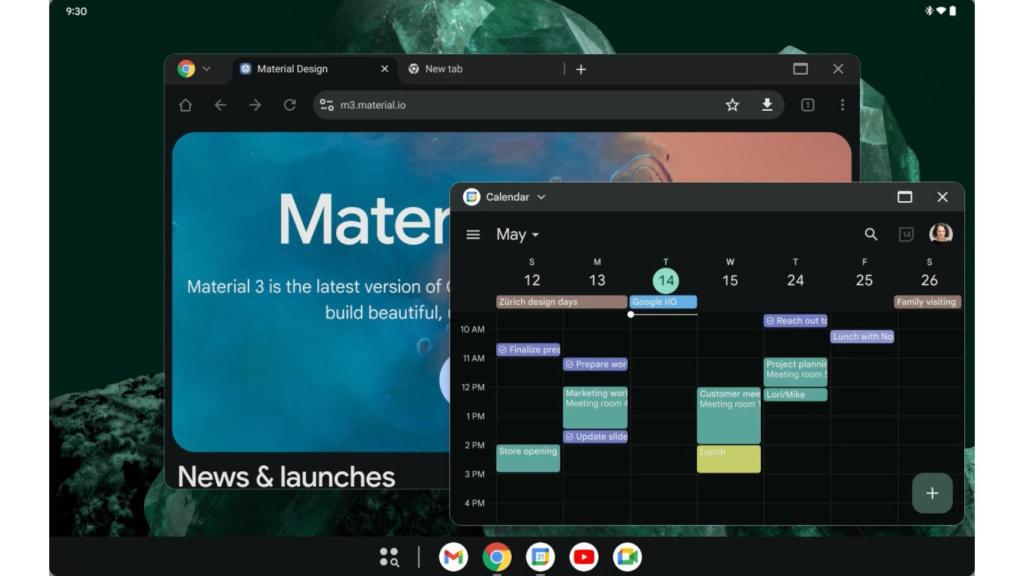This screenshot has width=1024, height=576.
Task: Open the Calendar hamburger menu
Action: point(473,234)
